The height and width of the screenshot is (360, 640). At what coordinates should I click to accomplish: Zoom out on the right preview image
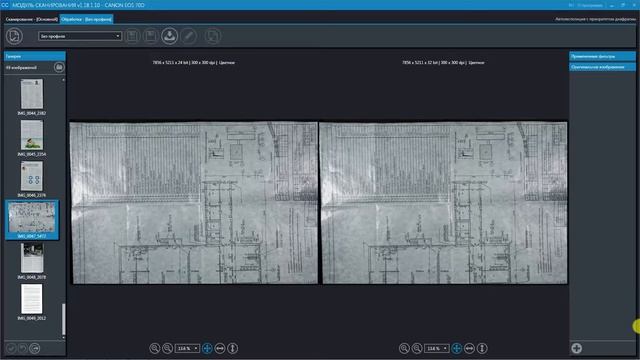point(417,348)
